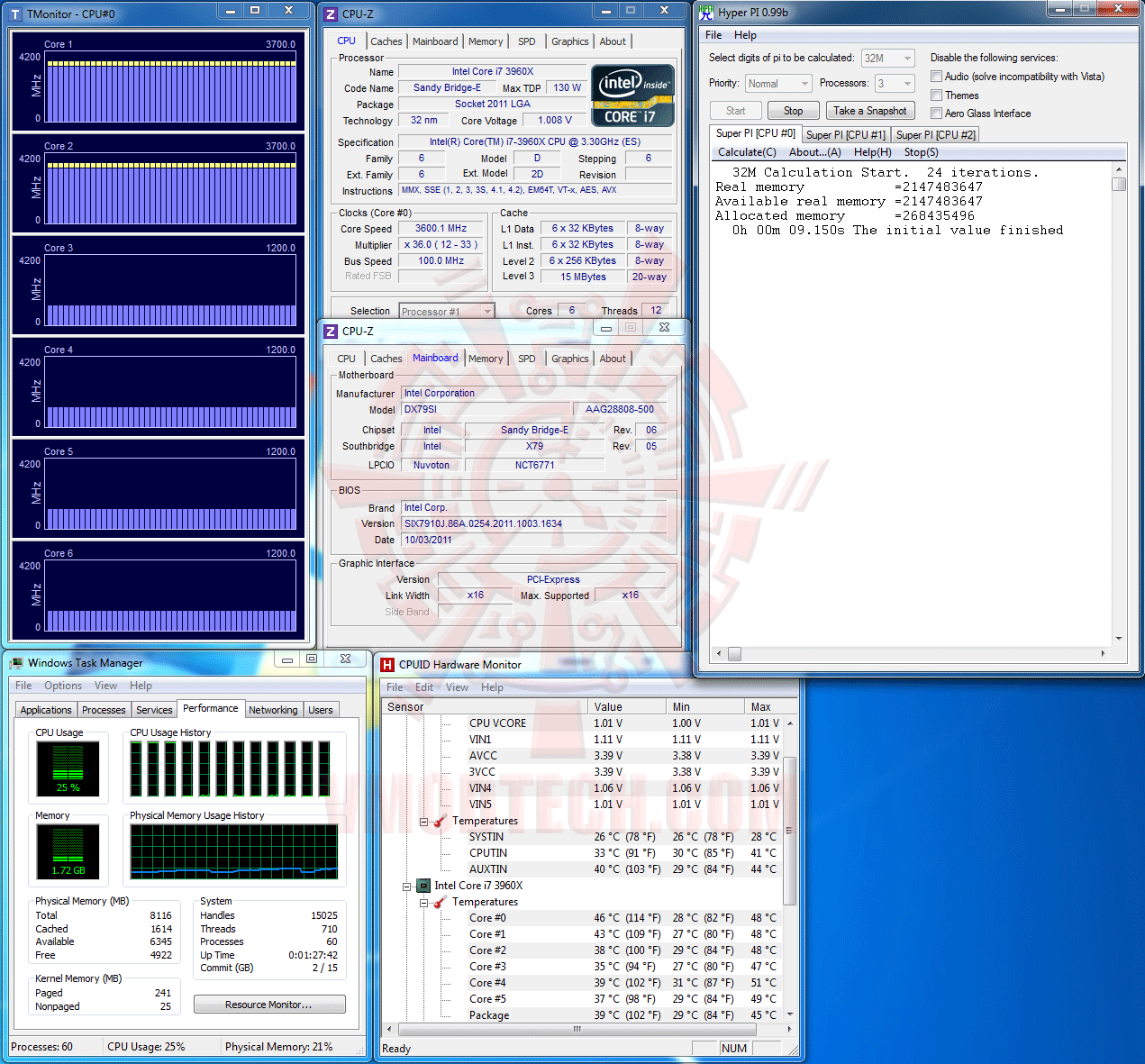
Task: Click the Memory 1.72 GB gauge
Action: [68, 851]
